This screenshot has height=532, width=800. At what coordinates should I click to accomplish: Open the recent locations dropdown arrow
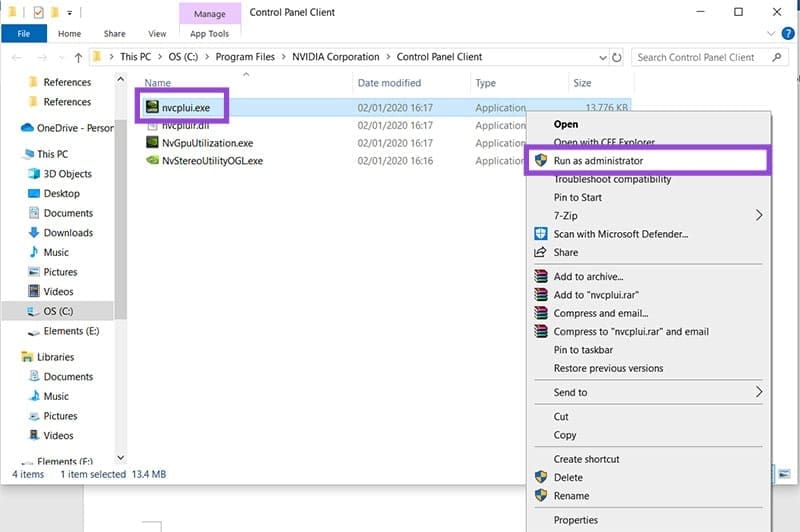[x=62, y=58]
